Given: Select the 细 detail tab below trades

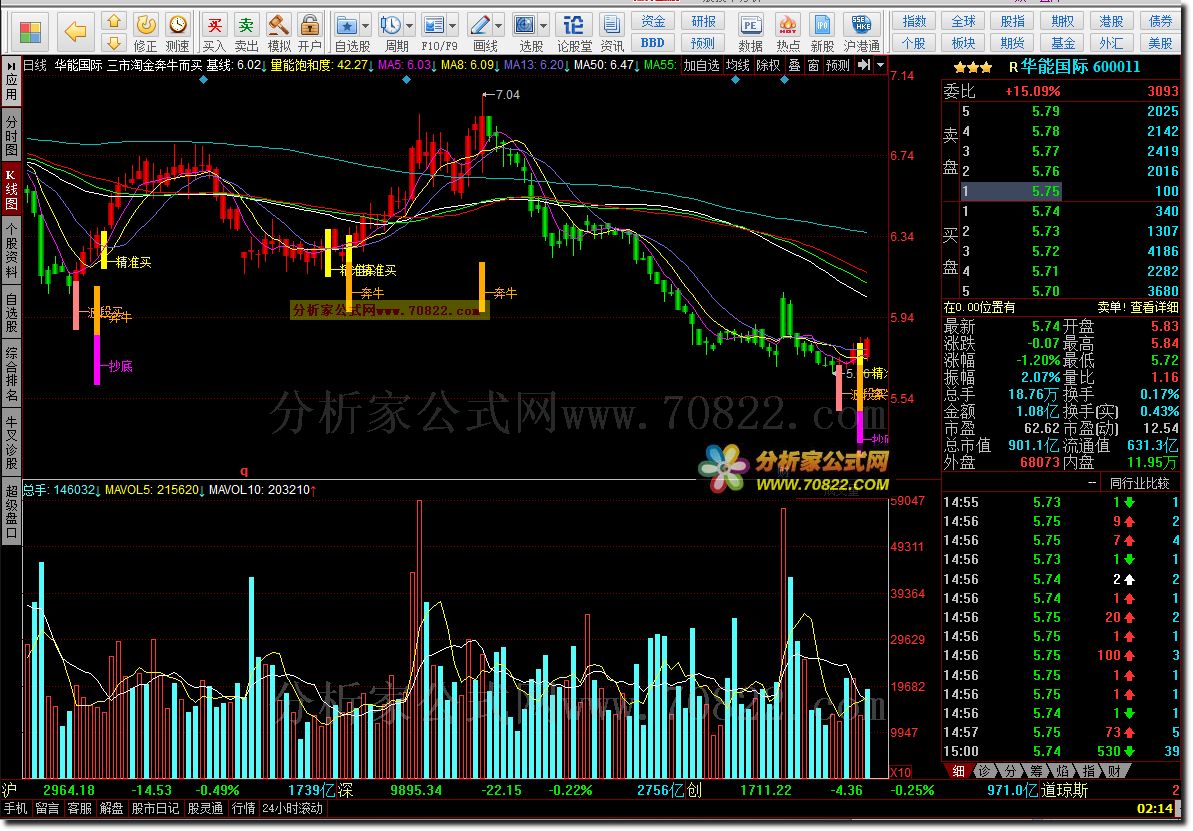Looking at the screenshot, I should click(x=958, y=771).
